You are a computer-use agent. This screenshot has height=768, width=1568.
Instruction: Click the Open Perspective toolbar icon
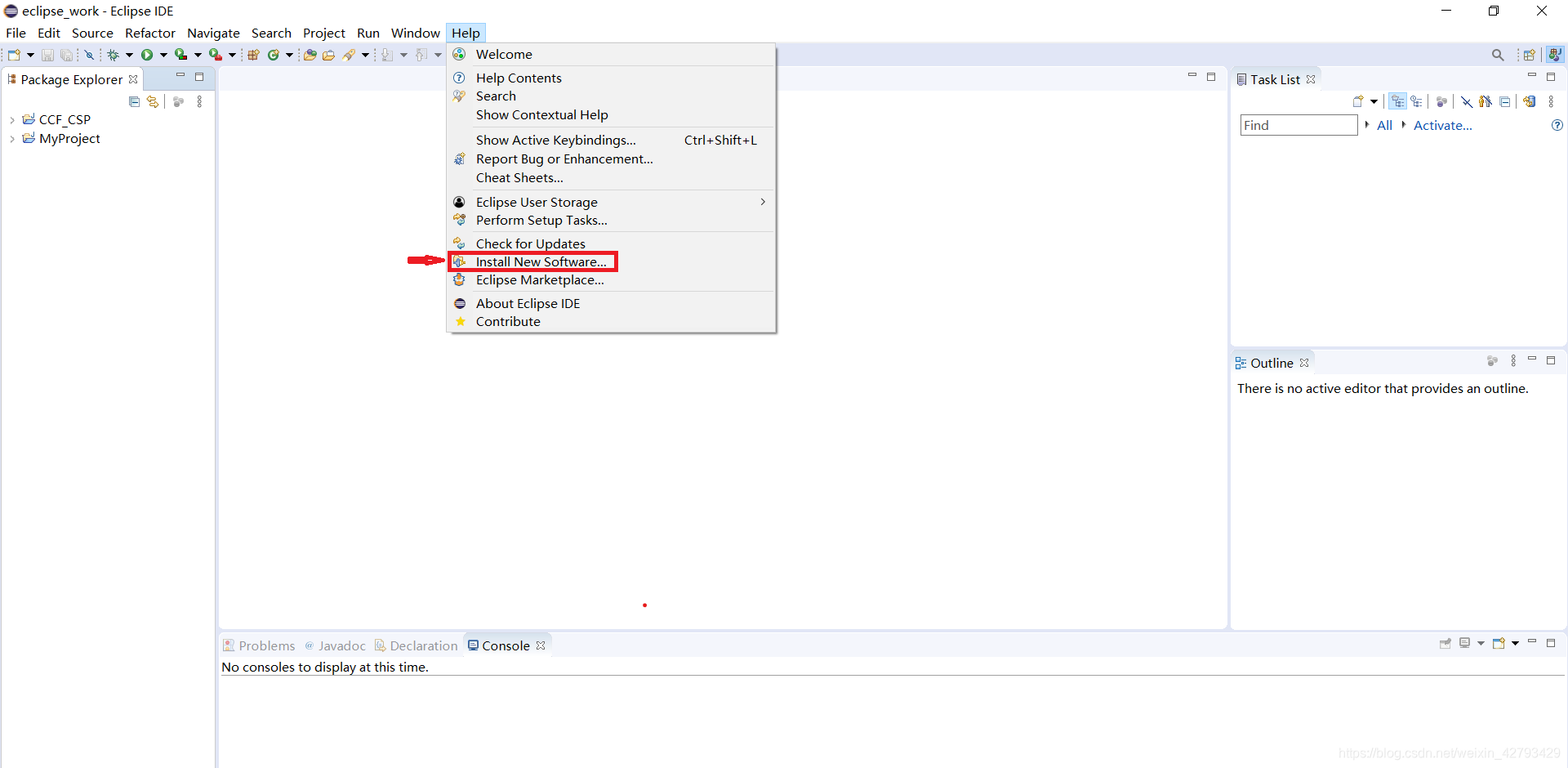click(1529, 55)
